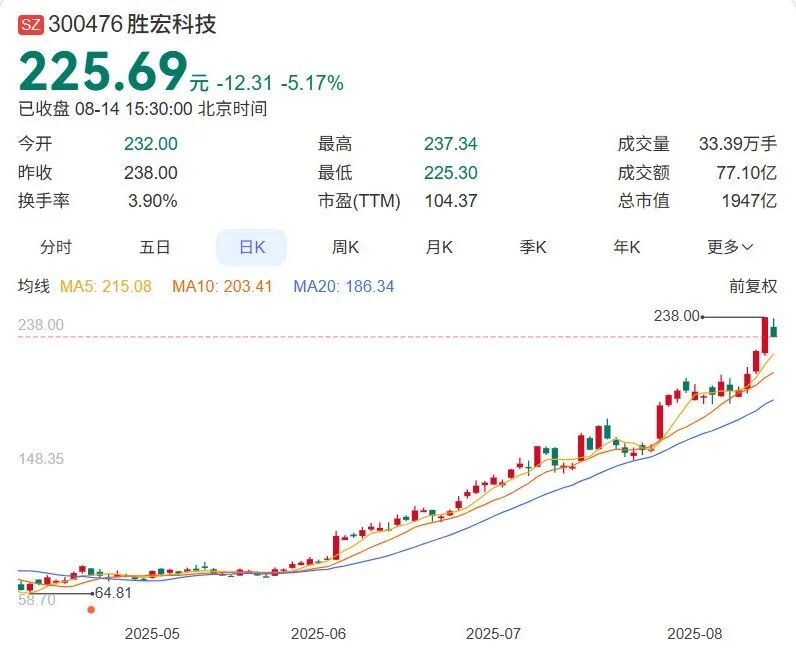This screenshot has height=655, width=796.
Task: Click the 今开 value 232.00
Action: click(151, 144)
